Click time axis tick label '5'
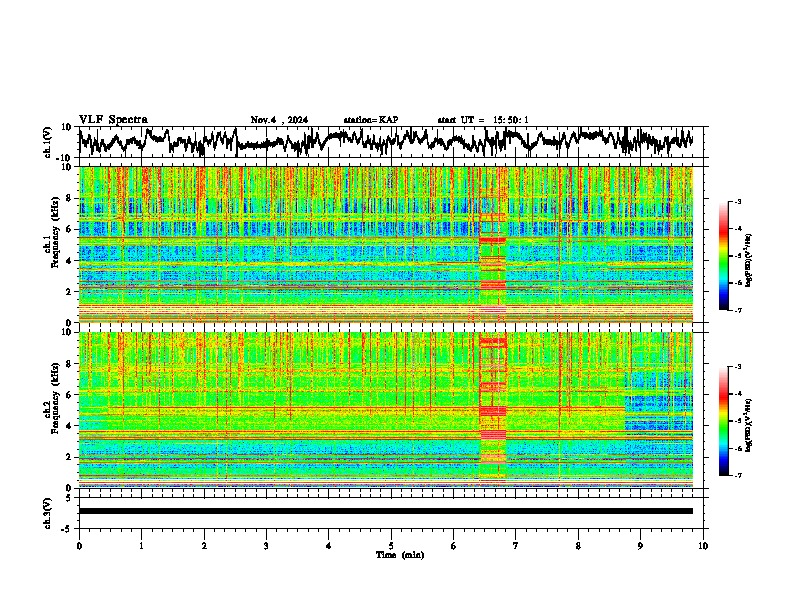Screen dimensions: 792x612 391,546
